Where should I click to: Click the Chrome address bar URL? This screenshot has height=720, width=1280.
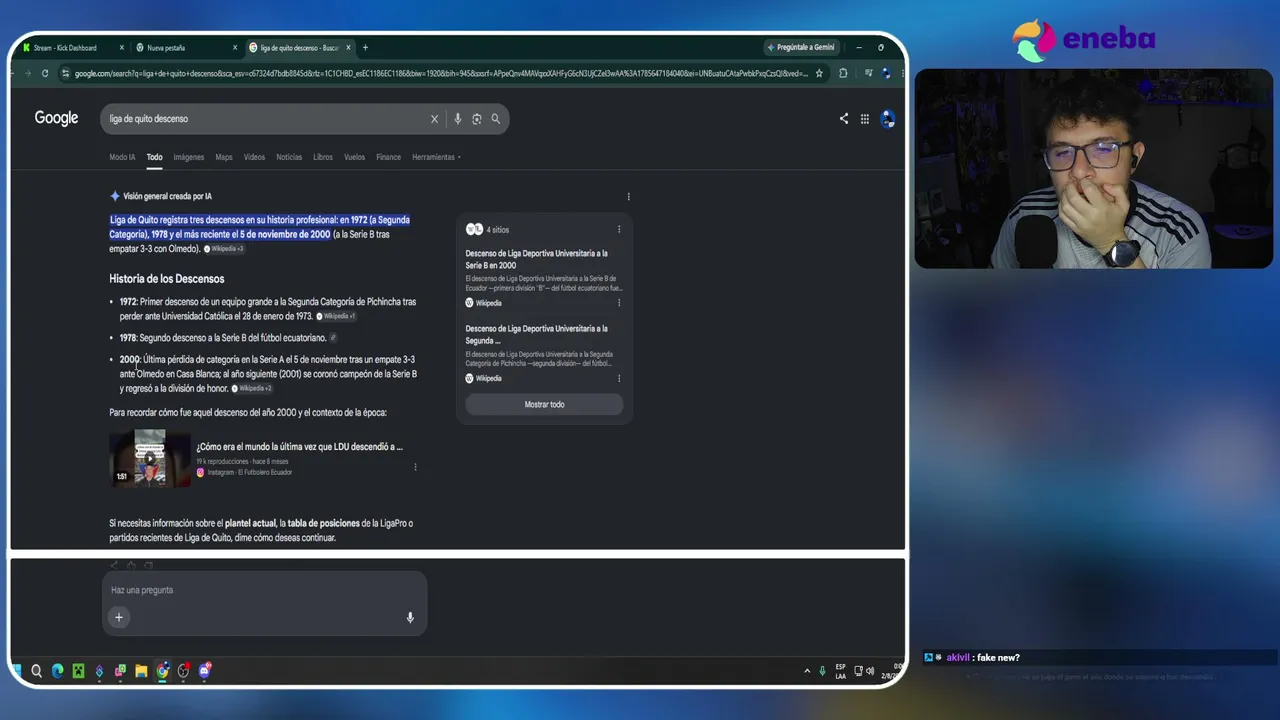[x=441, y=73]
